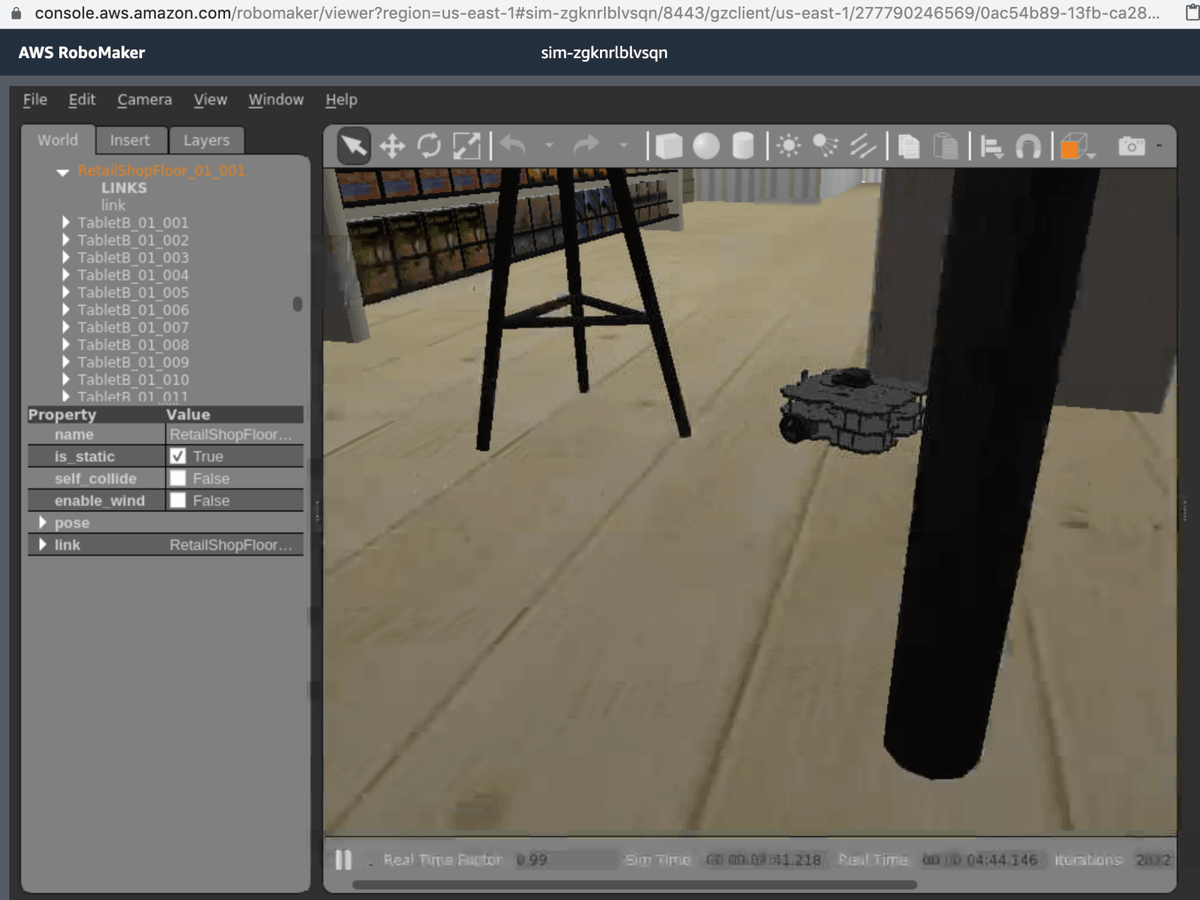The width and height of the screenshot is (1200, 900).
Task: Collapse the RetailShopFloor_01_001 tree
Action: 63,172
